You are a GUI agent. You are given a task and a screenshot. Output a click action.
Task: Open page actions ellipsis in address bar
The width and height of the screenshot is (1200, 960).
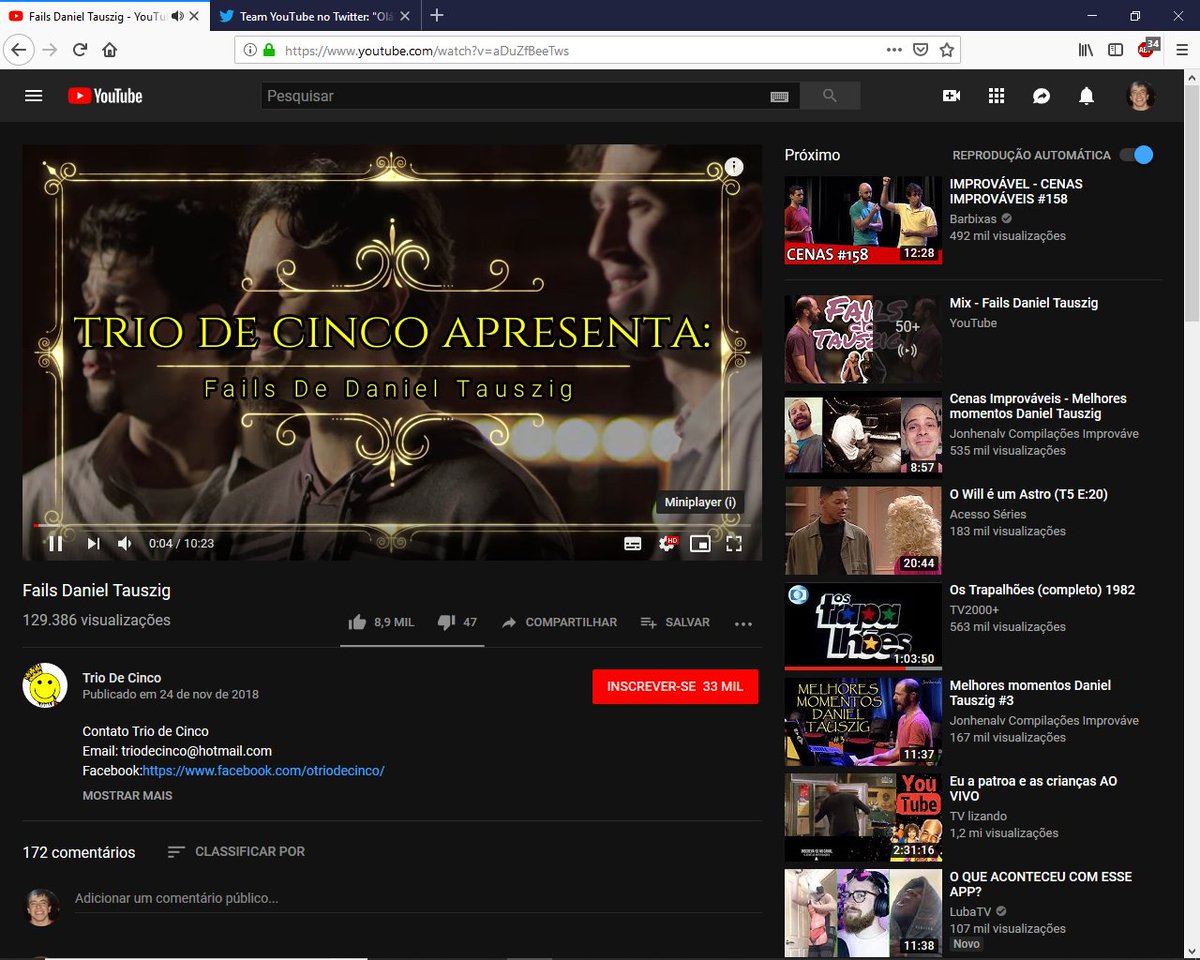(x=894, y=49)
